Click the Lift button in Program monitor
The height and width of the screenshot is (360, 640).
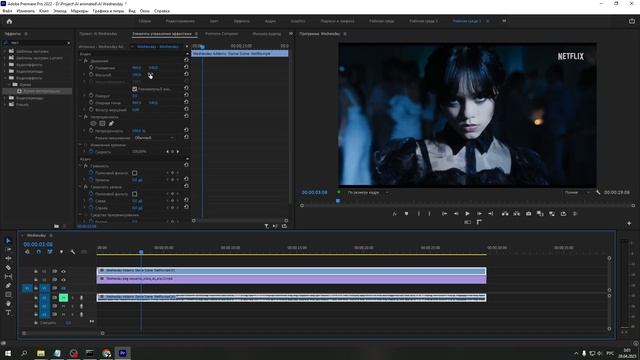tap(505, 213)
